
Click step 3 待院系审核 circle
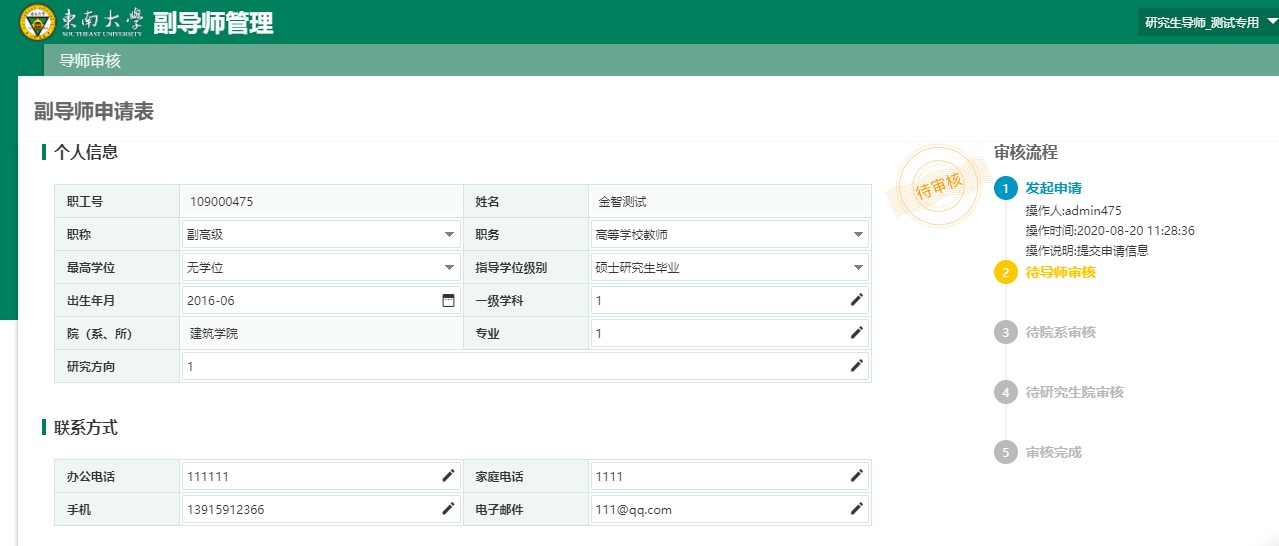coord(1005,332)
